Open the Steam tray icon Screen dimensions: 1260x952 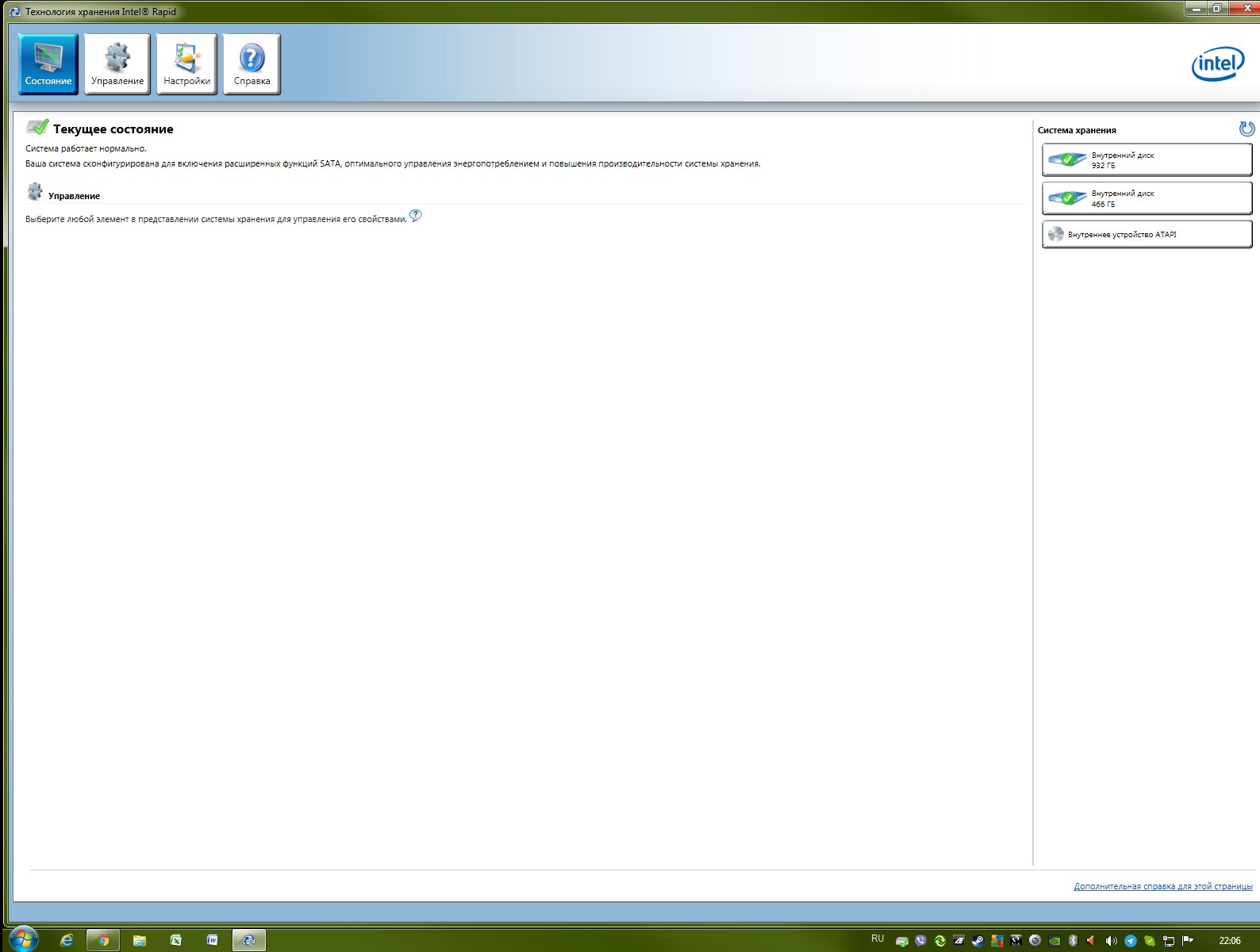(978, 941)
